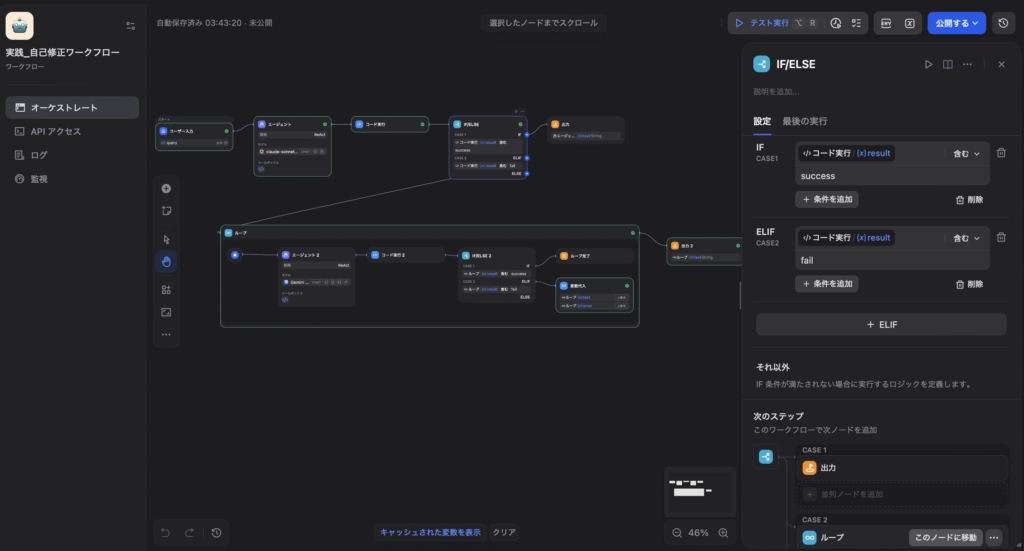Image resolution: width=1024 pixels, height=551 pixels.
Task: Select the エージェント node with claude-sonnet
Action: point(293,146)
